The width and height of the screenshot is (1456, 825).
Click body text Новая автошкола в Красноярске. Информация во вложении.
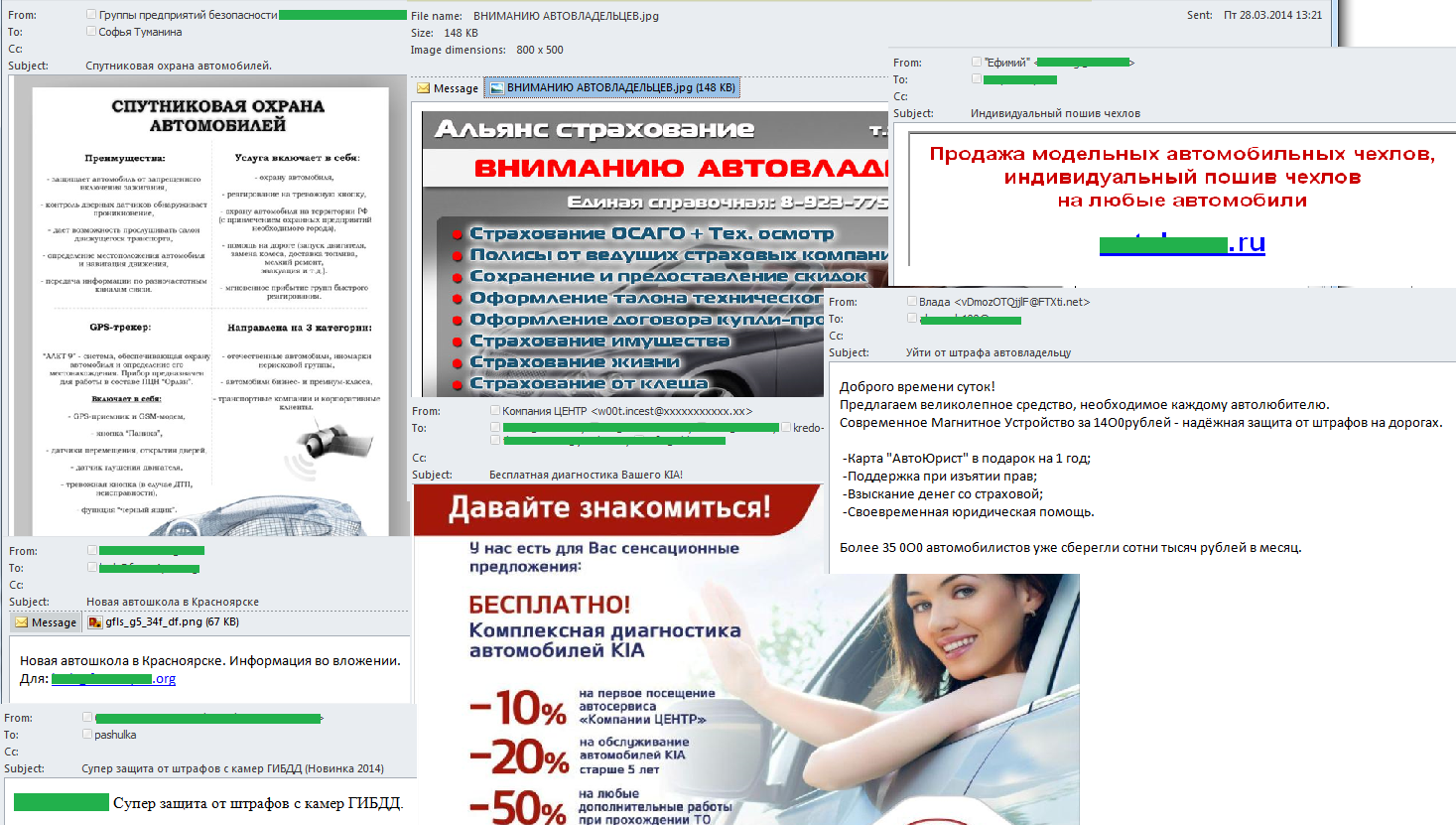[x=210, y=660]
